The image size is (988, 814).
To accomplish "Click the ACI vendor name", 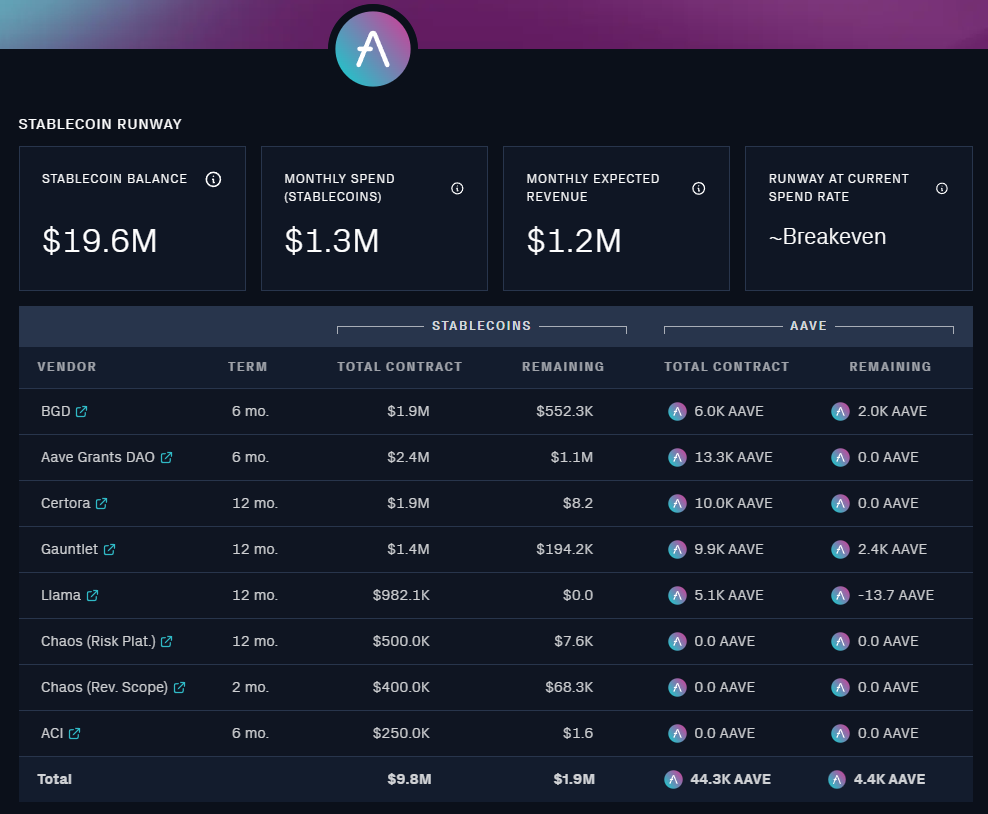I will coord(52,733).
